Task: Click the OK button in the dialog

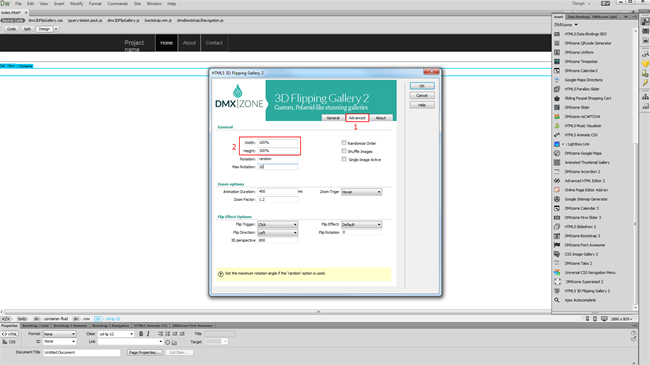Action: click(x=422, y=86)
